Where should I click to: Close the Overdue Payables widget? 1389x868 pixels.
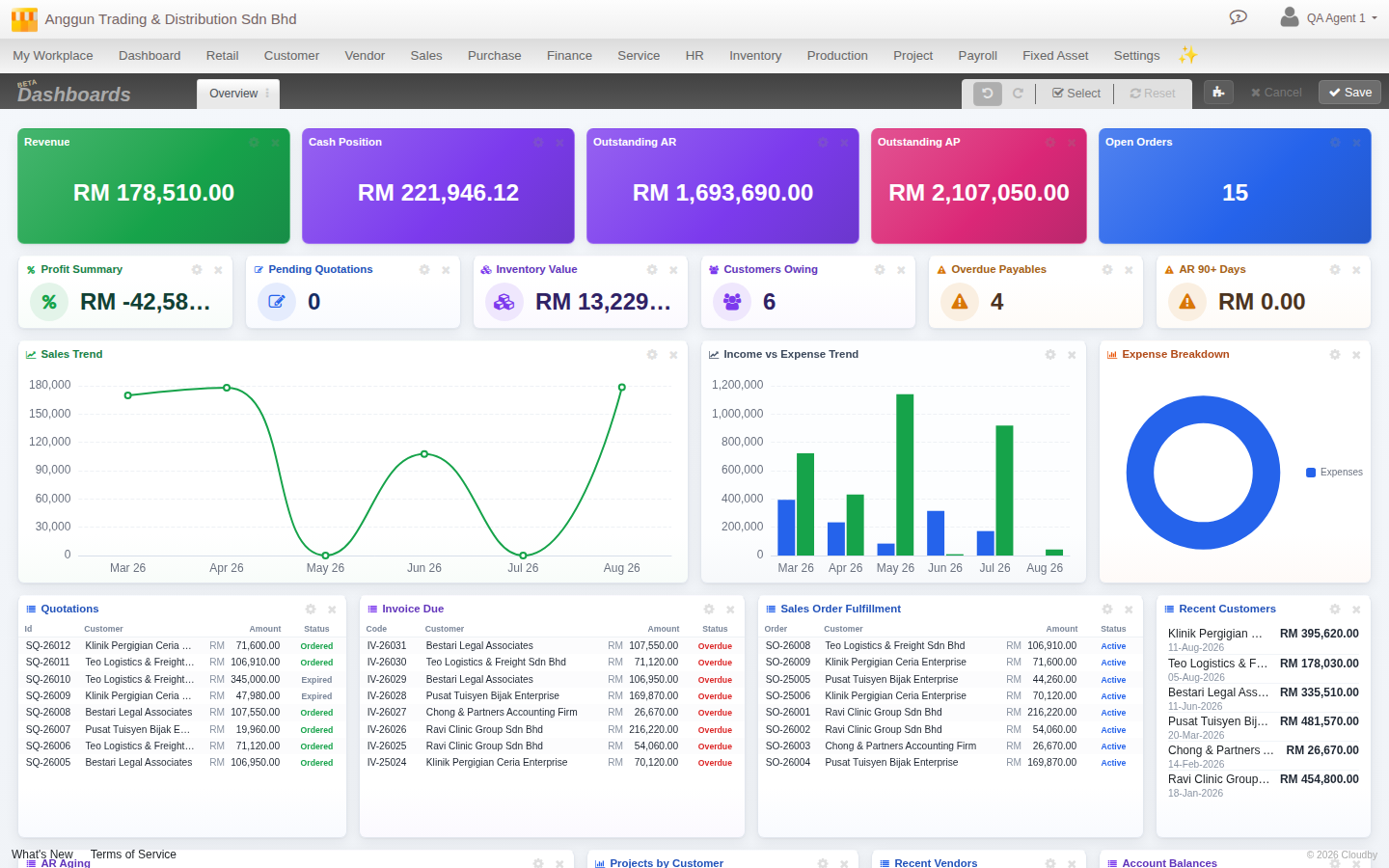[1129, 270]
